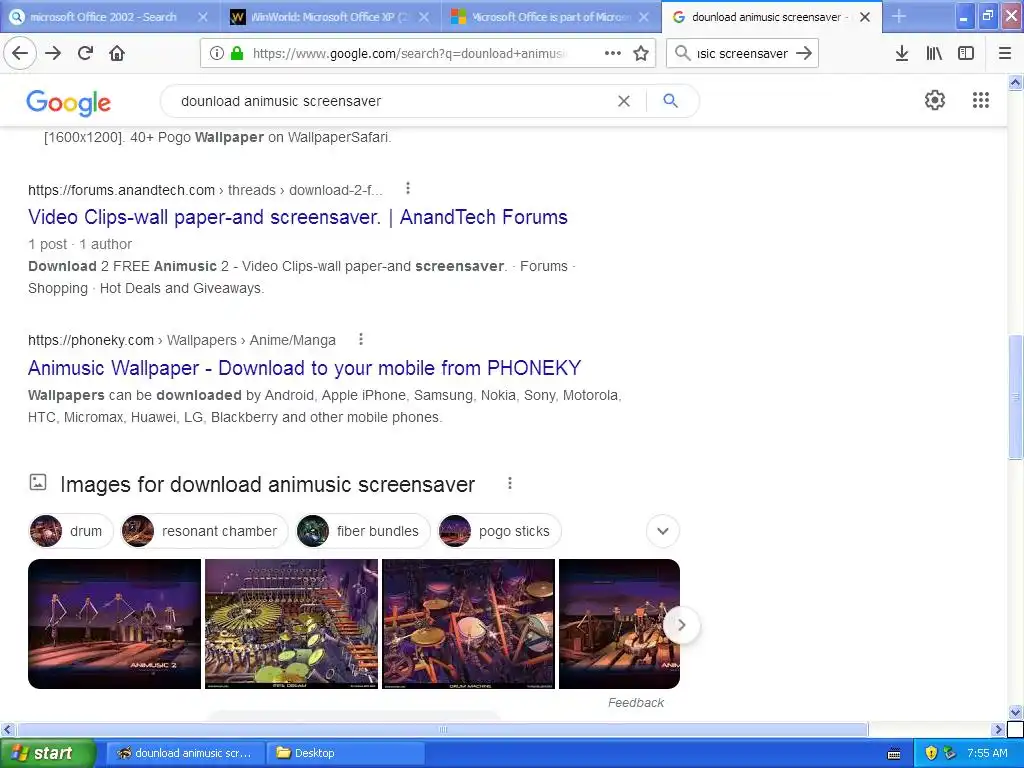Switch to Microsoft Office is part tab
Screen dimensions: 1024x768
551,17
